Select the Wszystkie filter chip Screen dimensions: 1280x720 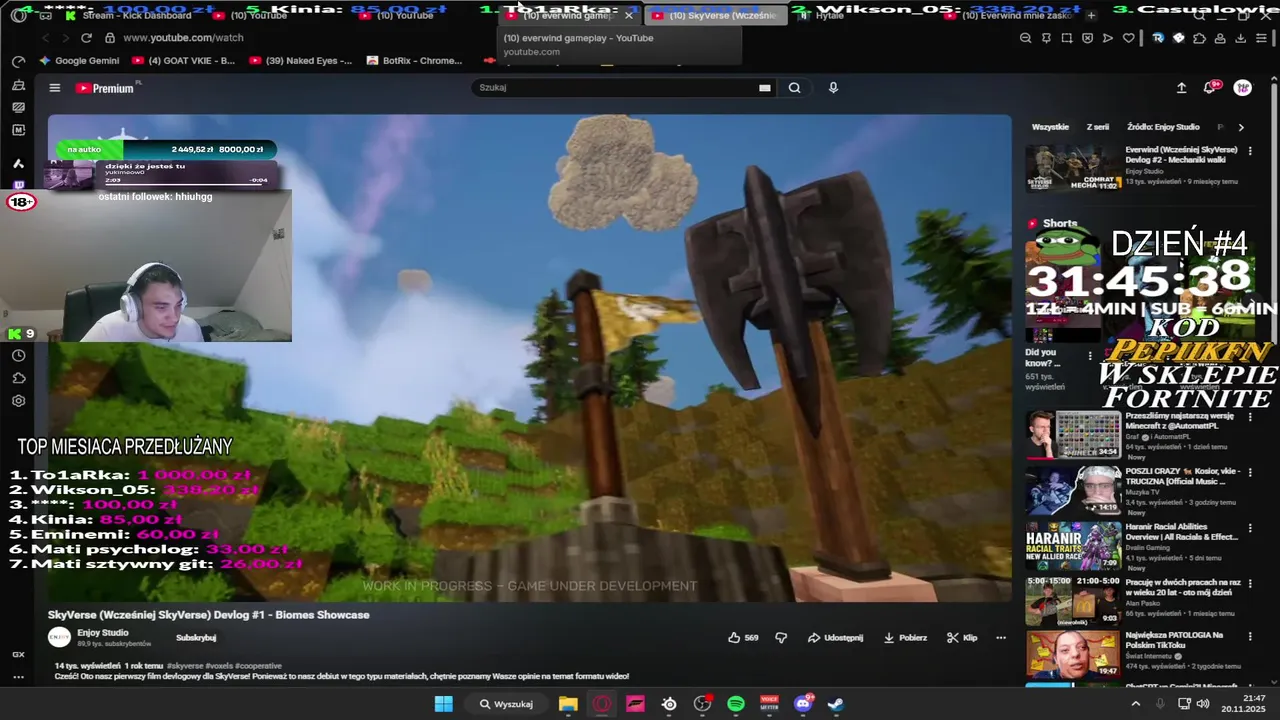click(x=1050, y=127)
